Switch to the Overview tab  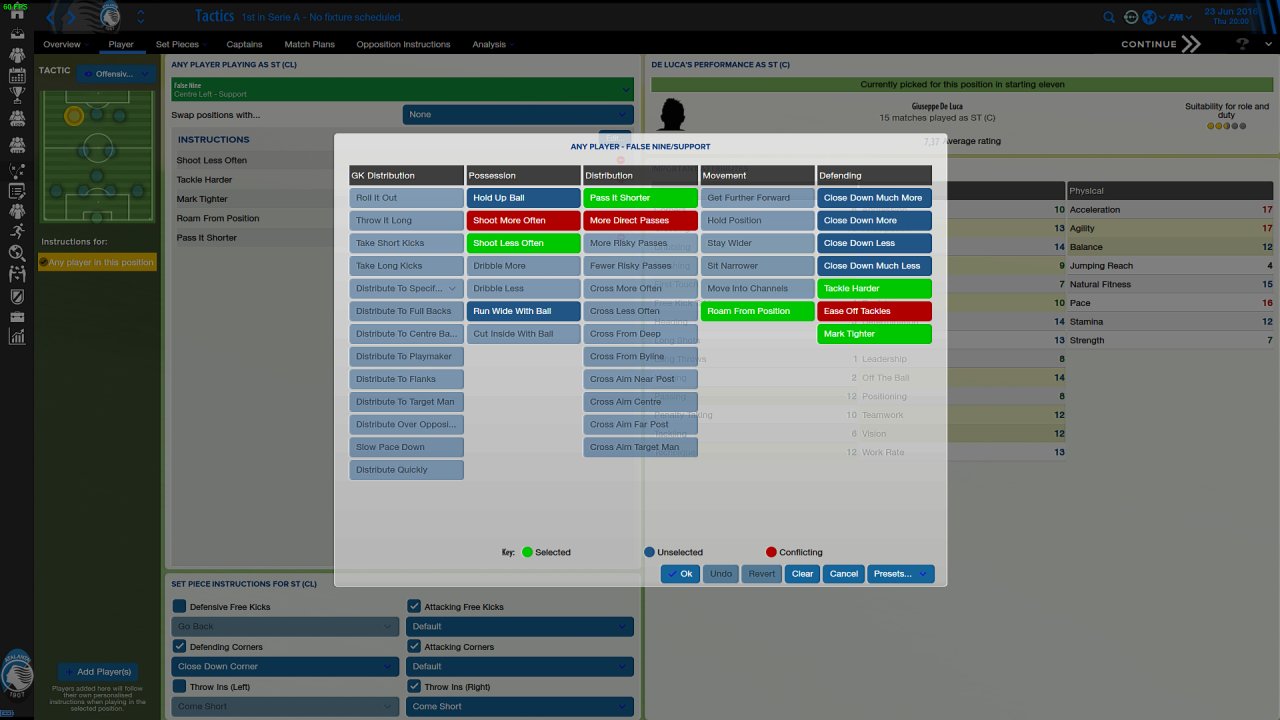62,44
